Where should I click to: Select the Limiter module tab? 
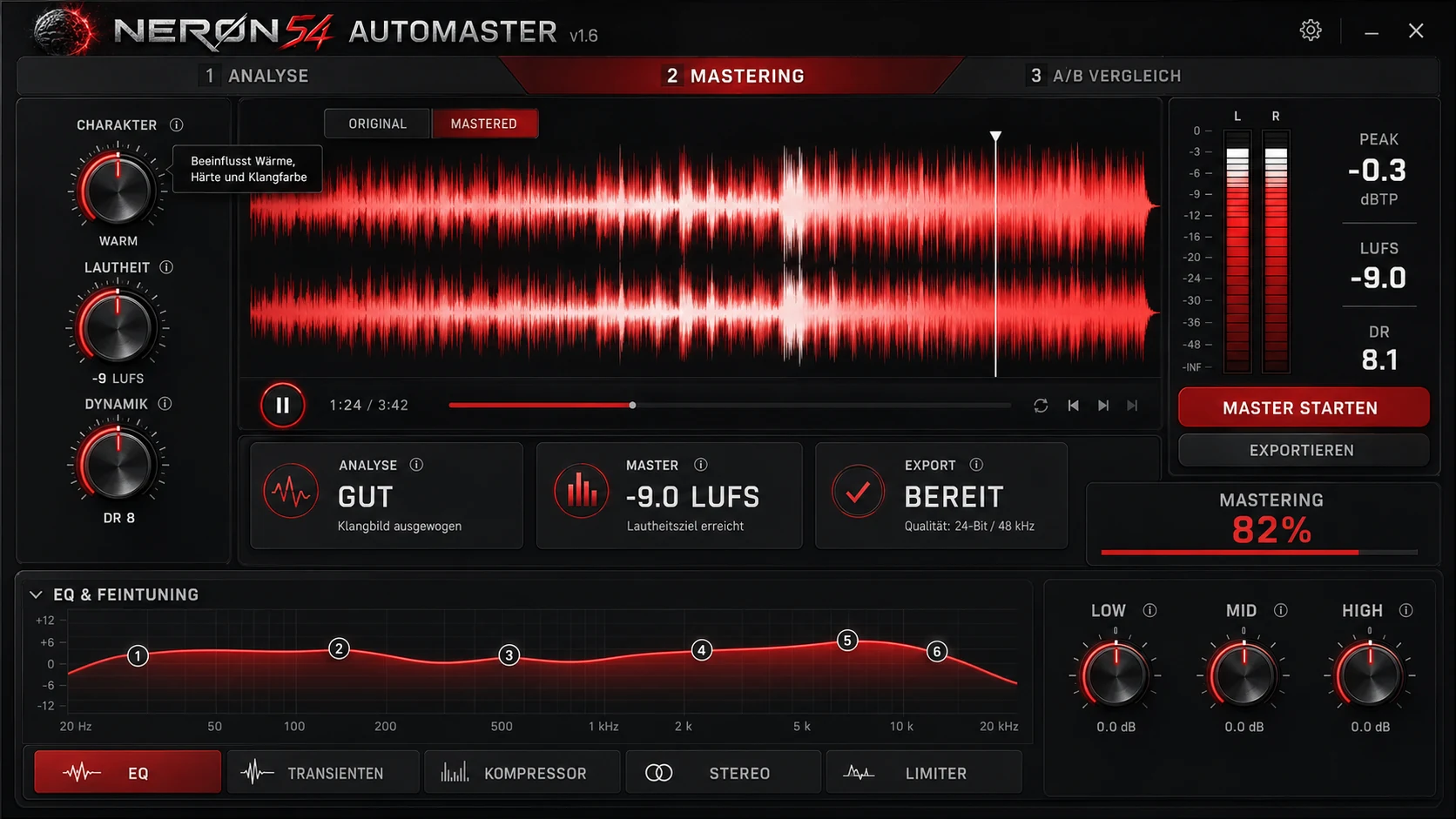point(923,772)
